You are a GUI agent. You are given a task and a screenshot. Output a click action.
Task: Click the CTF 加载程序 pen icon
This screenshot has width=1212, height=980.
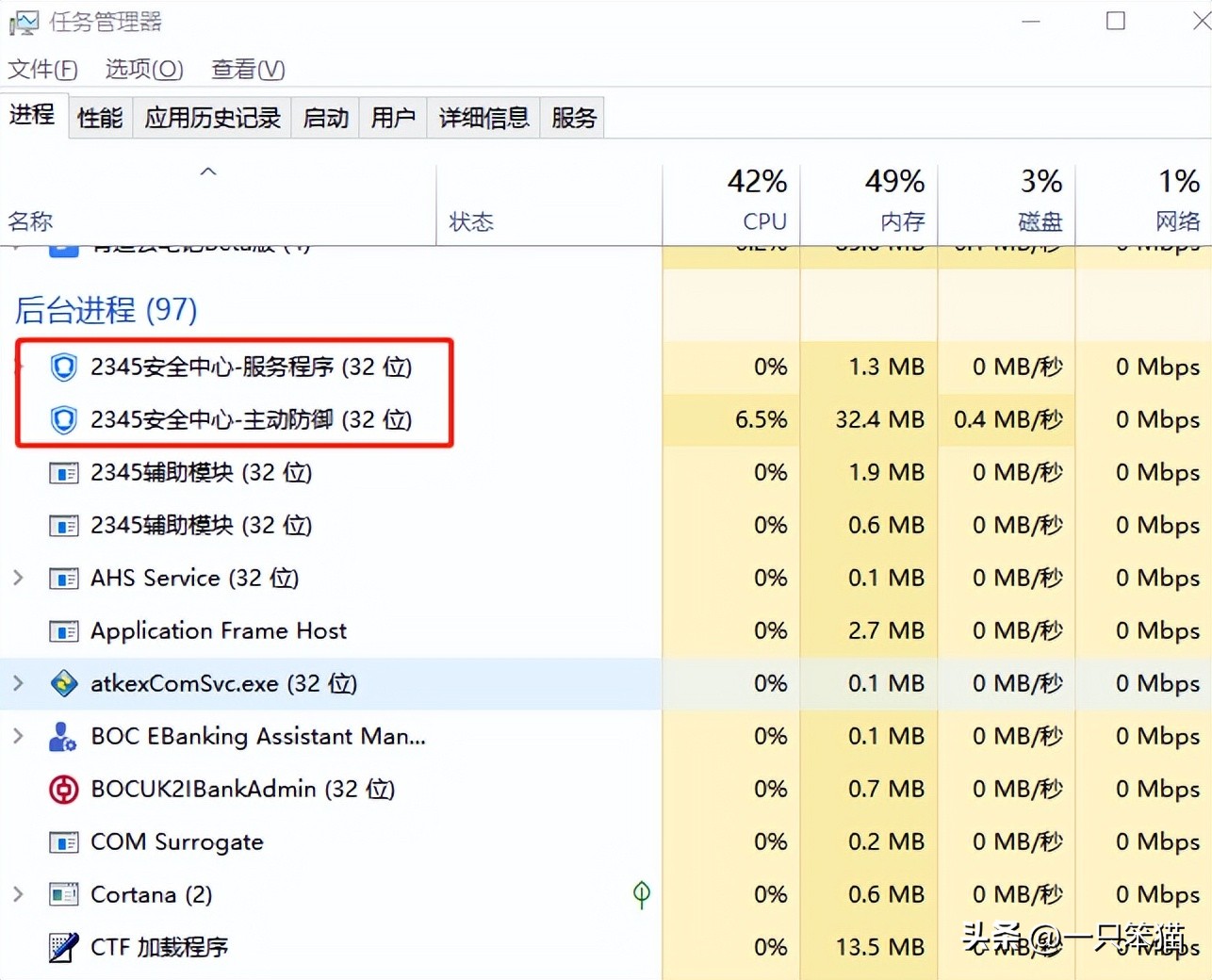pyautogui.click(x=63, y=948)
